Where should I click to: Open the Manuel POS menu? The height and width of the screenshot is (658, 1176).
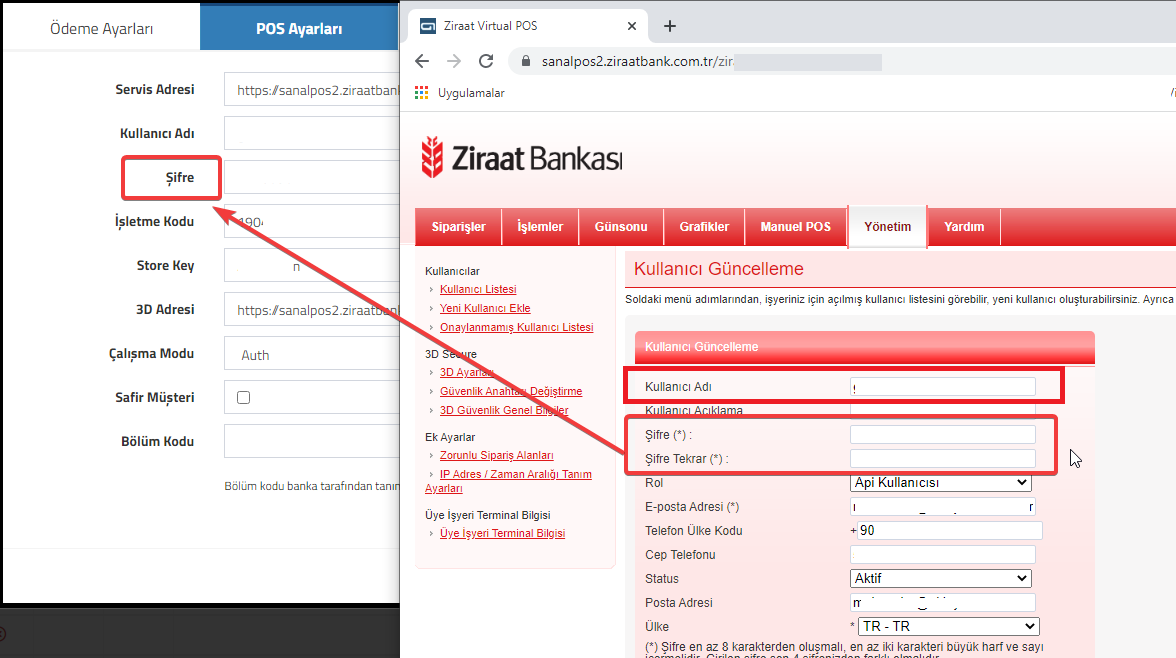(x=796, y=227)
